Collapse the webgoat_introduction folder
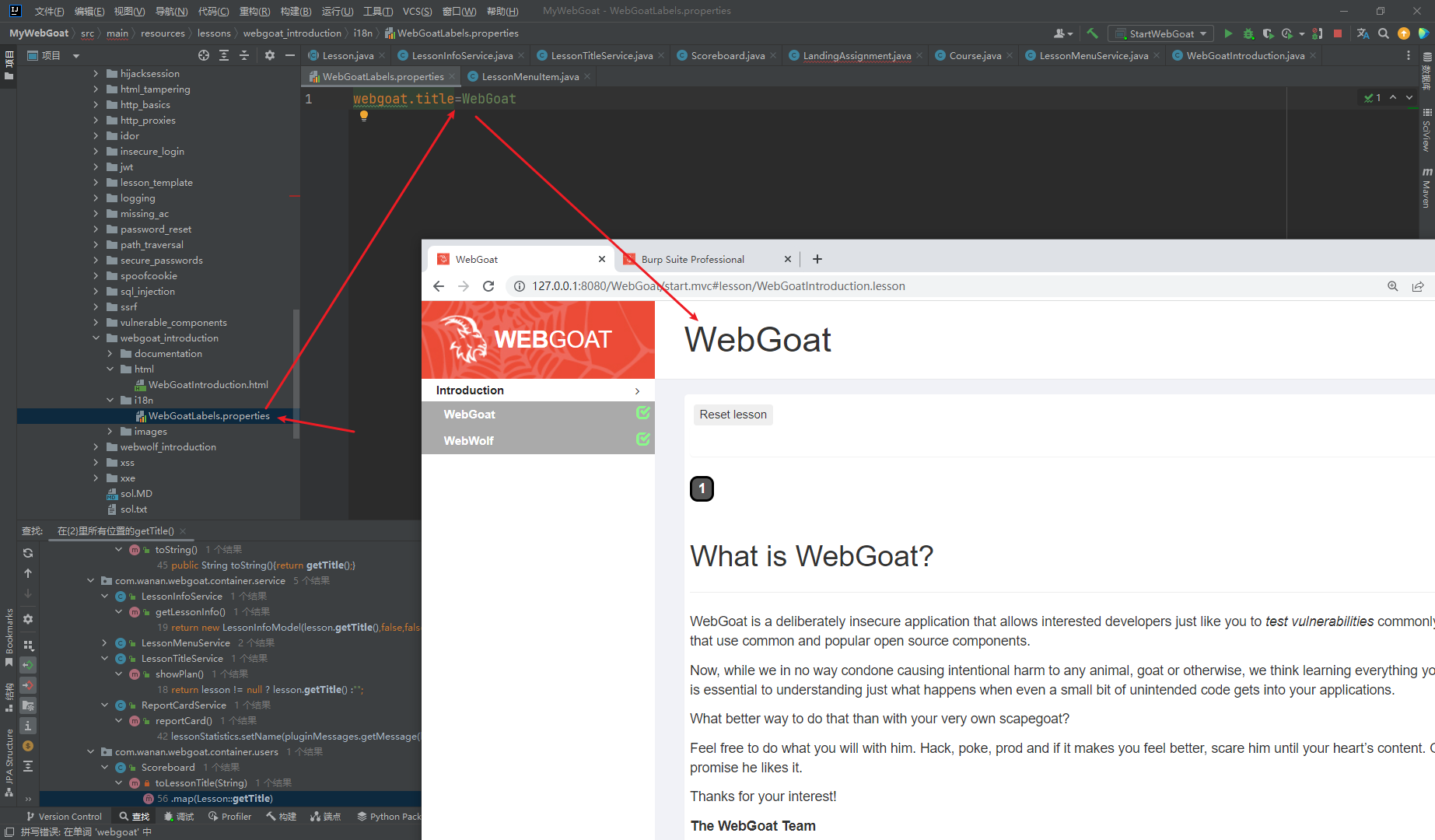Viewport: 1435px width, 840px height. point(96,338)
